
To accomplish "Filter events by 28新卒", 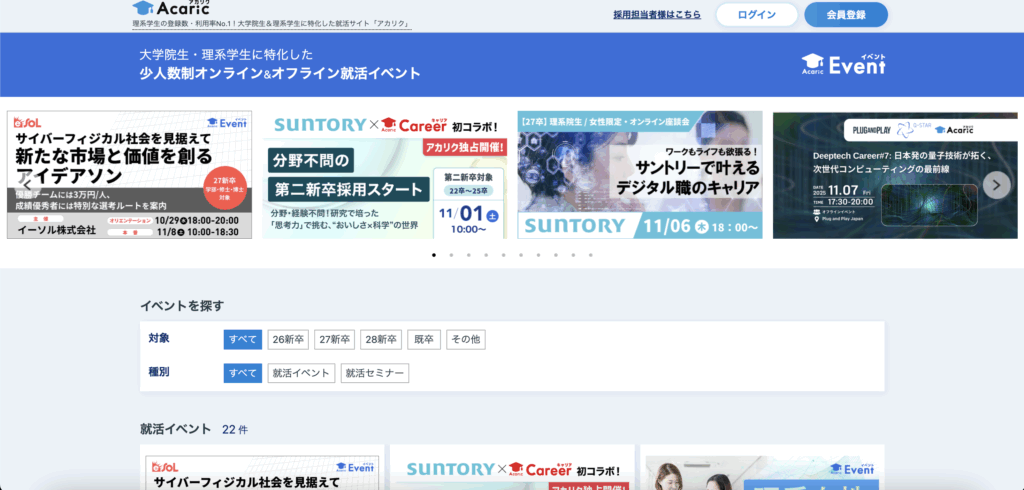I will point(381,340).
